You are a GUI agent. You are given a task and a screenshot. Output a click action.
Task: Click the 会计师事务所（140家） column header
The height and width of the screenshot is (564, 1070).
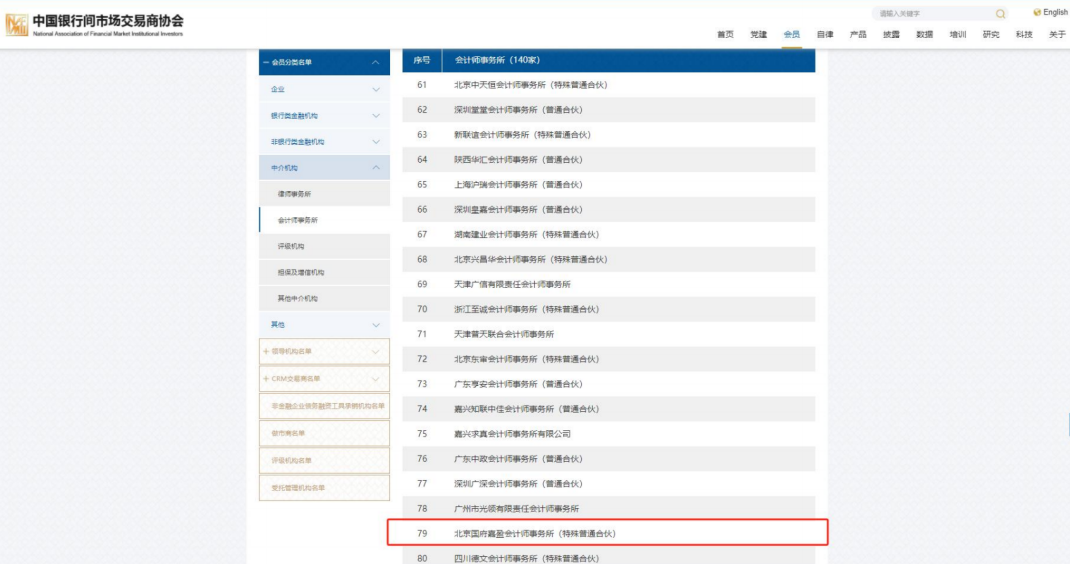(629, 60)
